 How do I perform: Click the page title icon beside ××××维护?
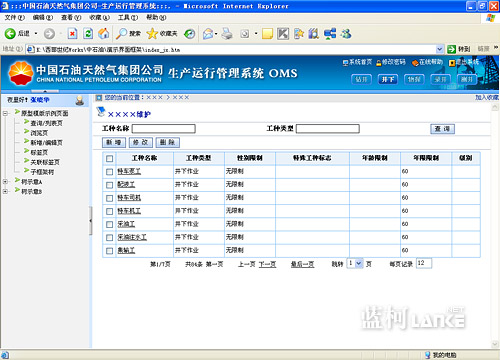[x=101, y=112]
